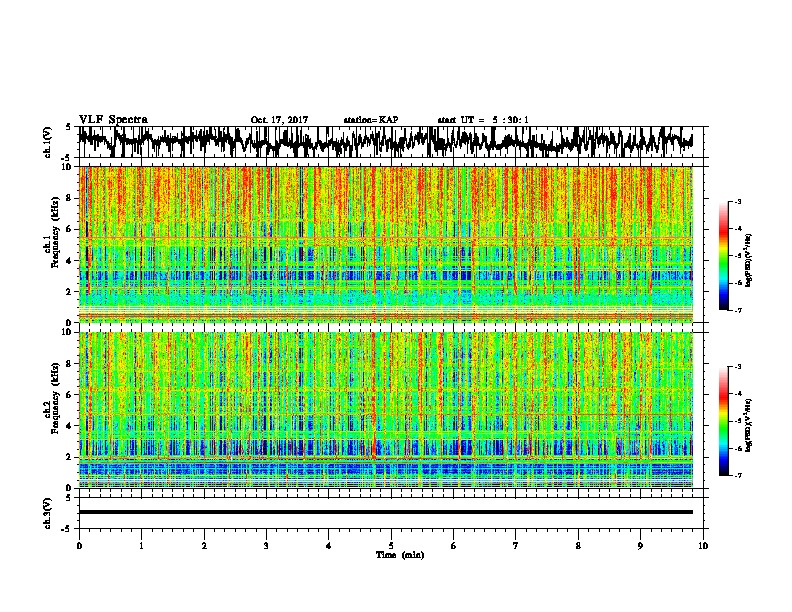Click the ch.2 spectrogram panel
This screenshot has height=612, width=792.
(385, 410)
